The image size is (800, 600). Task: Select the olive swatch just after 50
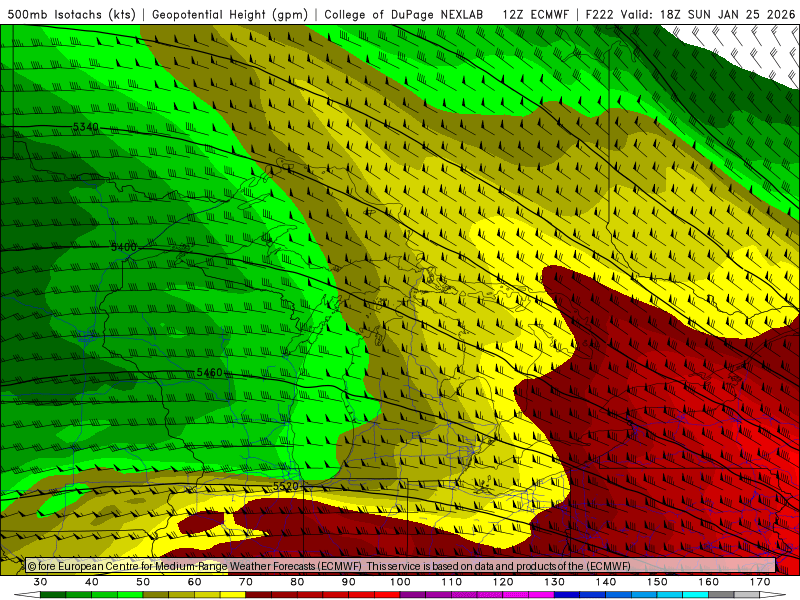tap(156, 595)
